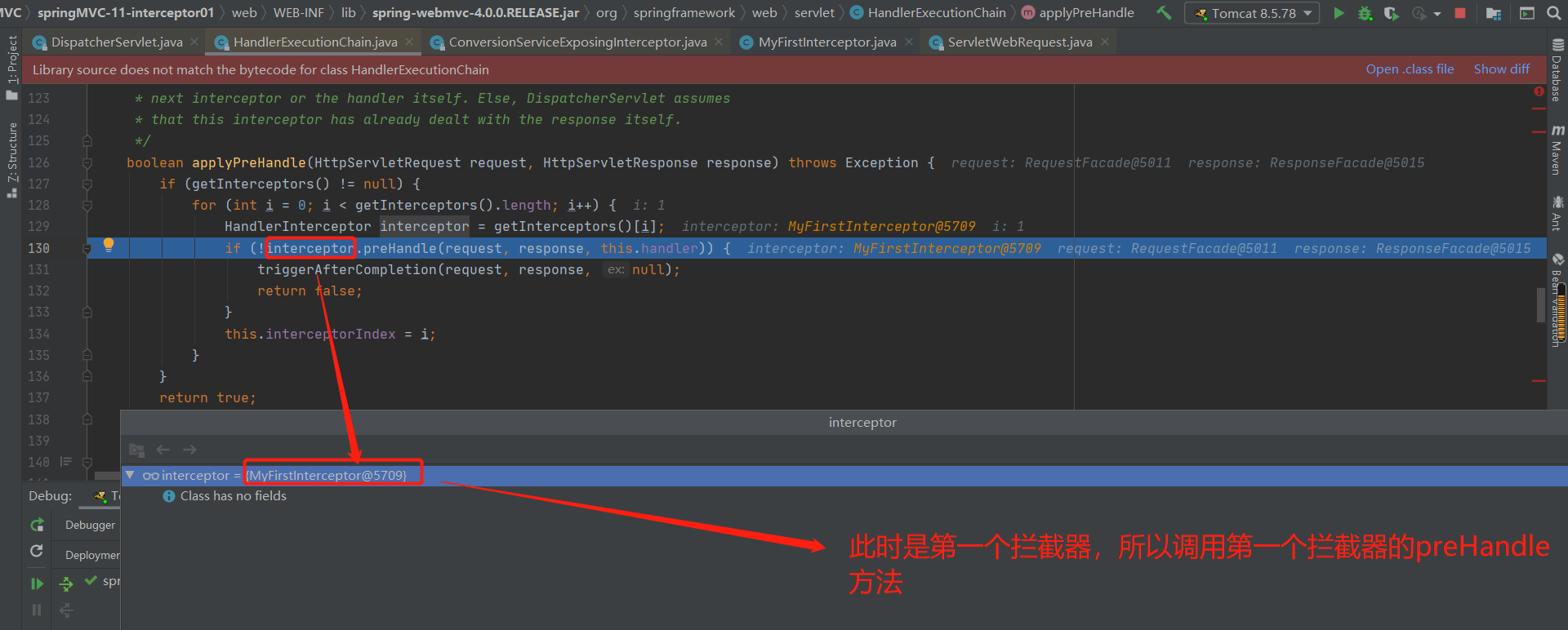Switch to ConversionServiceExposingInterceptor.java tab
Screen dimensions: 1568x630
pyautogui.click(x=577, y=42)
